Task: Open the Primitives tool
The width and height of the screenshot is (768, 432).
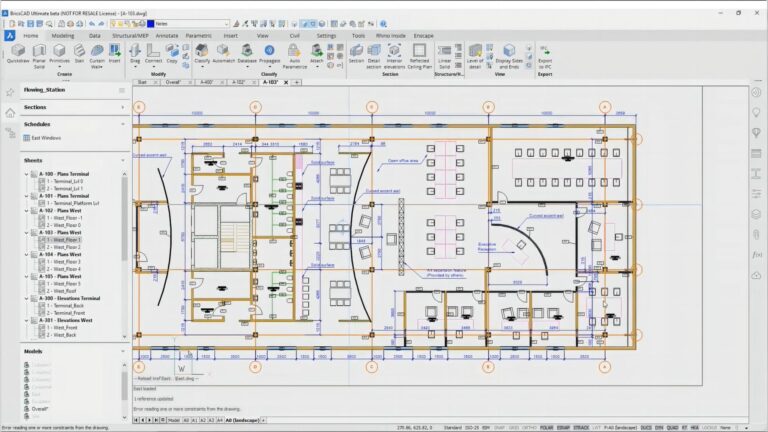Action: (59, 55)
